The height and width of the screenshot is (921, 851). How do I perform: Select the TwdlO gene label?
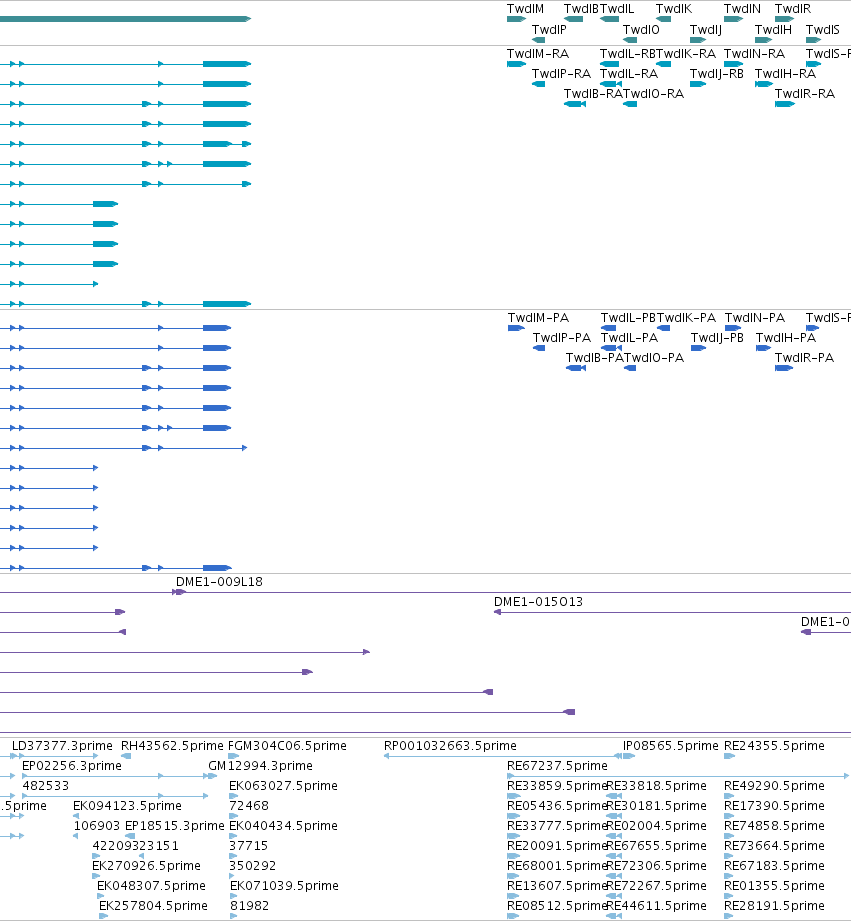pos(641,29)
